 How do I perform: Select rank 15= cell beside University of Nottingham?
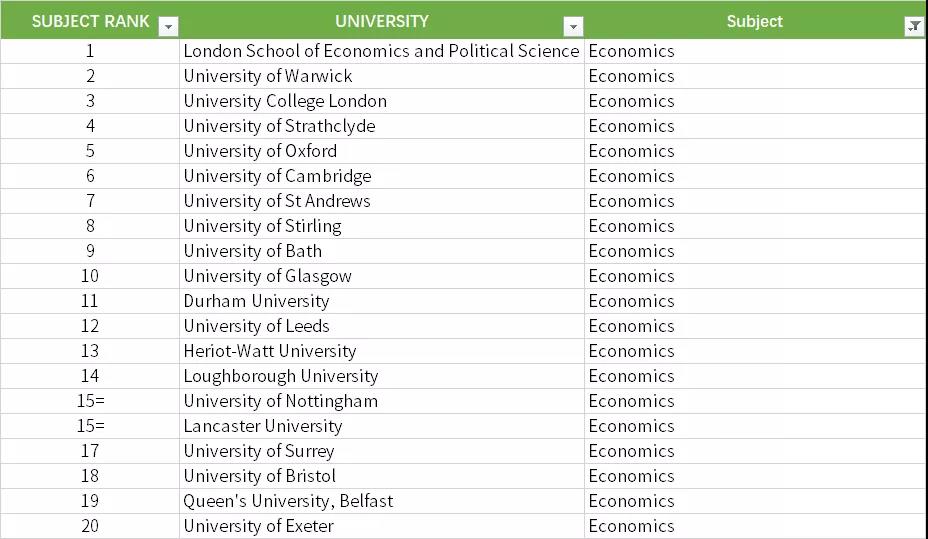[x=90, y=401]
